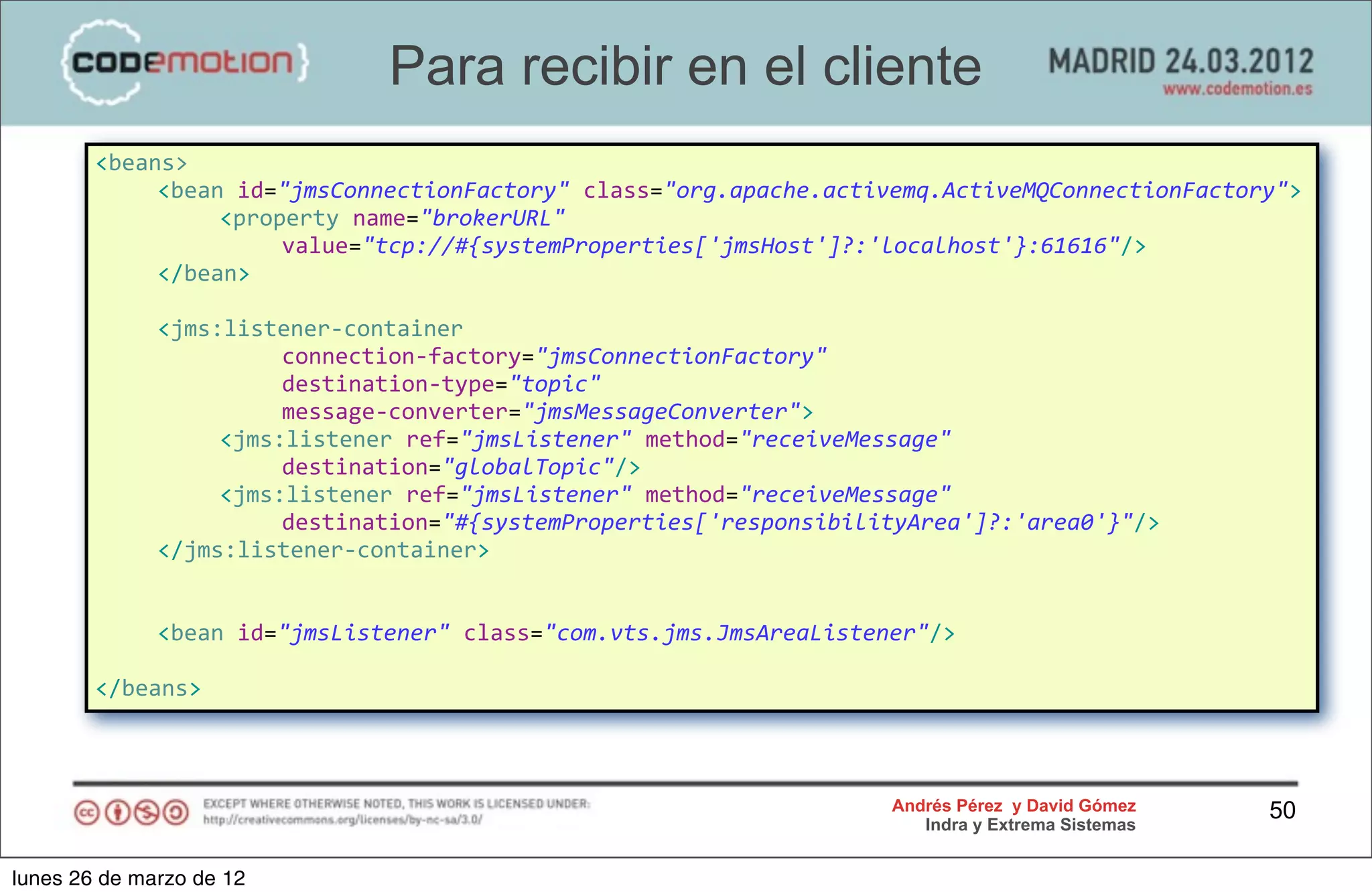
Task: Click the closing </bean> tag
Action: [x=204, y=275]
